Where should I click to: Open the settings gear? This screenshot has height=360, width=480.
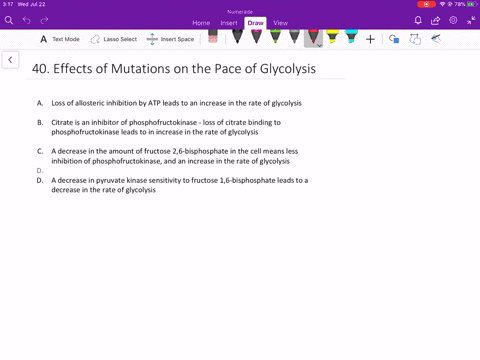pyautogui.click(x=453, y=20)
